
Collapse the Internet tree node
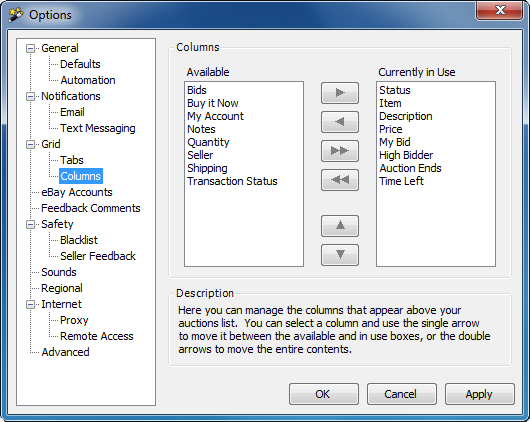(30, 304)
